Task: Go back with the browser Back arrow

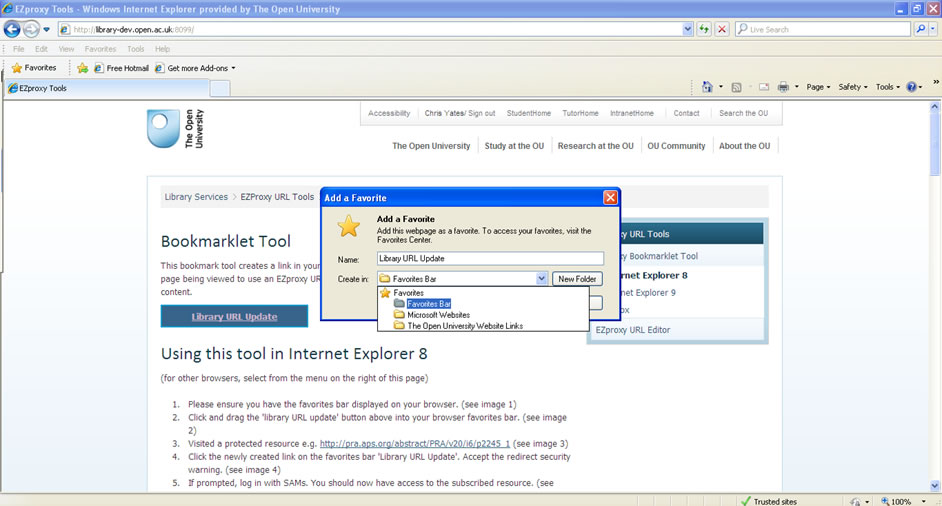Action: click(x=12, y=29)
